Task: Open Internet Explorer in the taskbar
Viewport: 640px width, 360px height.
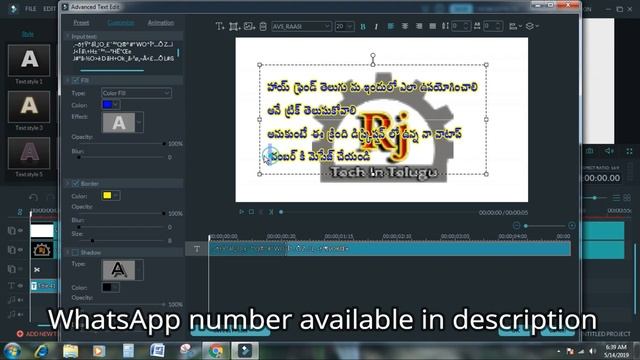Action: (x=41, y=350)
